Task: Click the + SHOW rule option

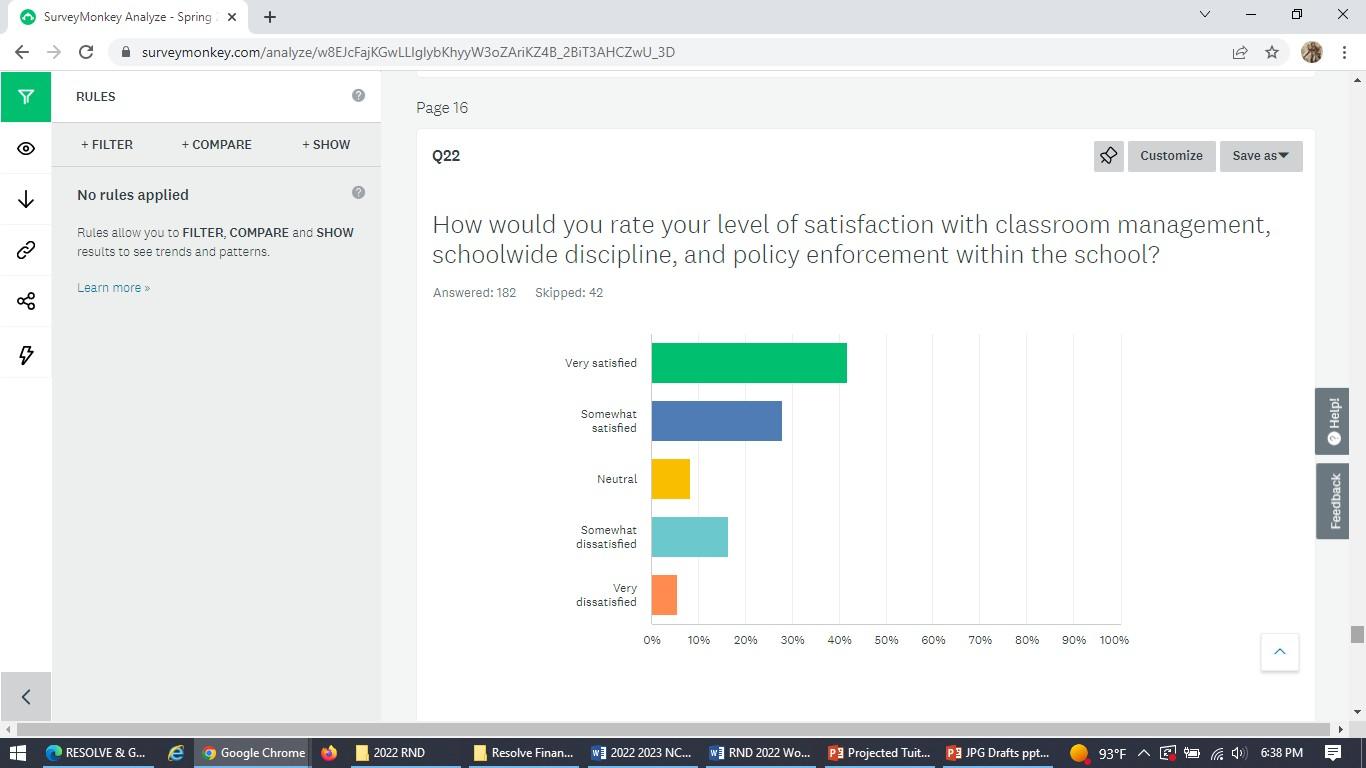Action: pos(326,144)
